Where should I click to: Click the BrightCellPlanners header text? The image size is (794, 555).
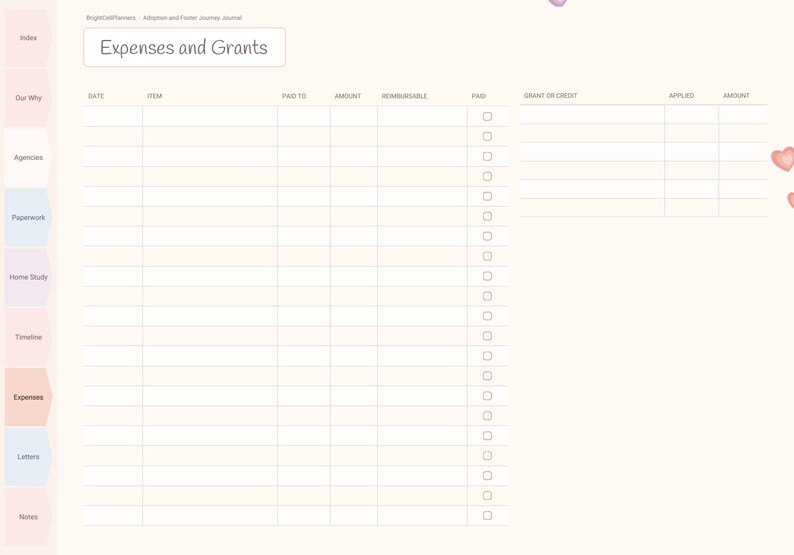111,18
